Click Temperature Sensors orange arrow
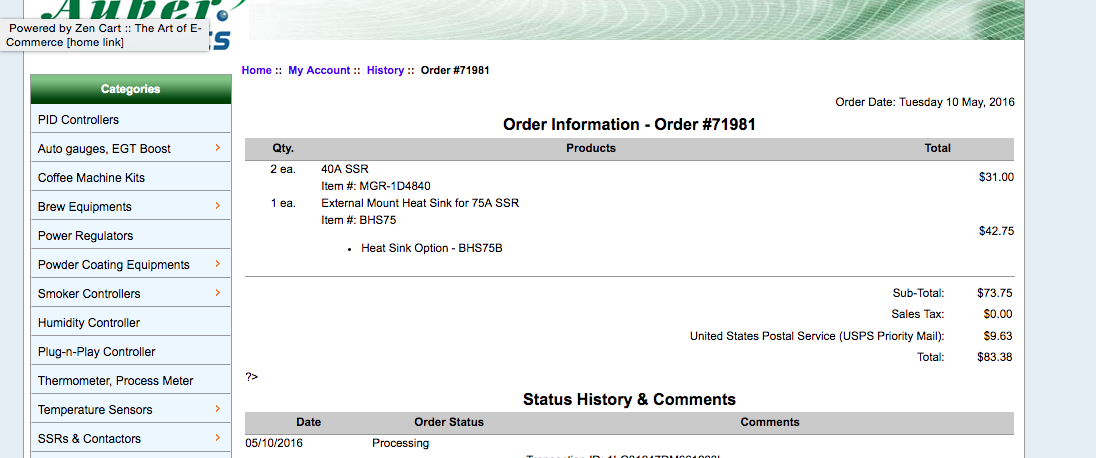The width and height of the screenshot is (1096, 458). (x=218, y=408)
